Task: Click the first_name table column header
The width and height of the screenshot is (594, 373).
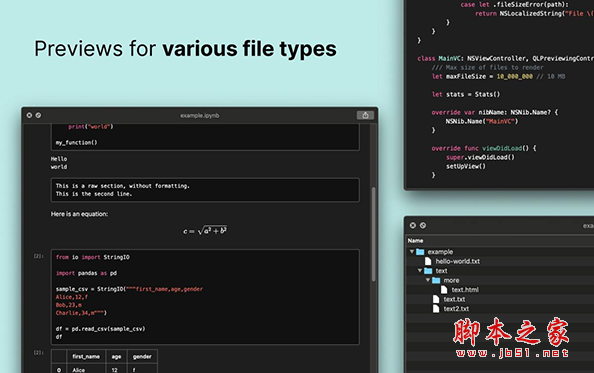Action: (86, 356)
